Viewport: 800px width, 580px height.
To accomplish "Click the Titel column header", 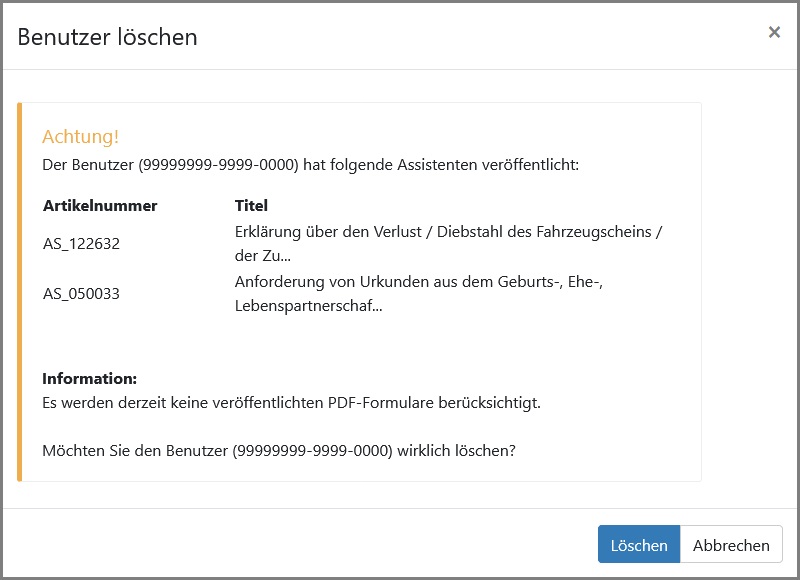I will (x=251, y=206).
